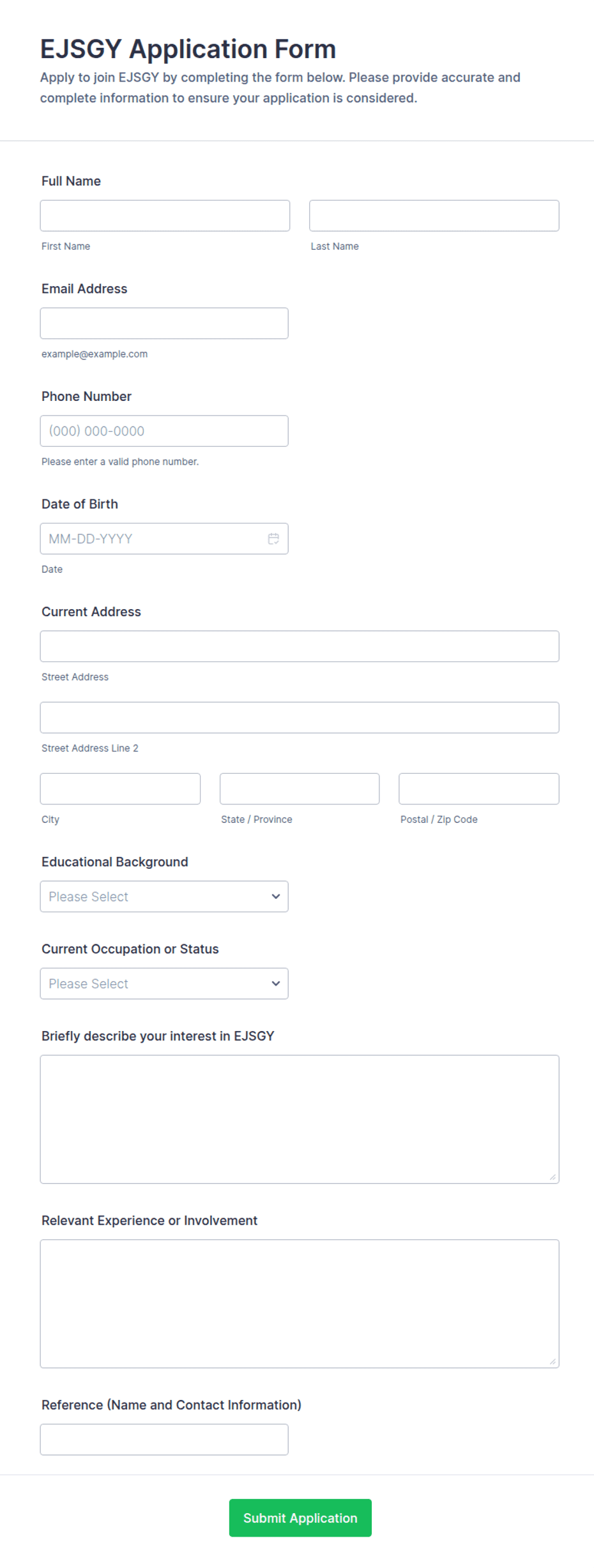
Task: Click the Educational Background chevron arrow
Action: point(276,896)
